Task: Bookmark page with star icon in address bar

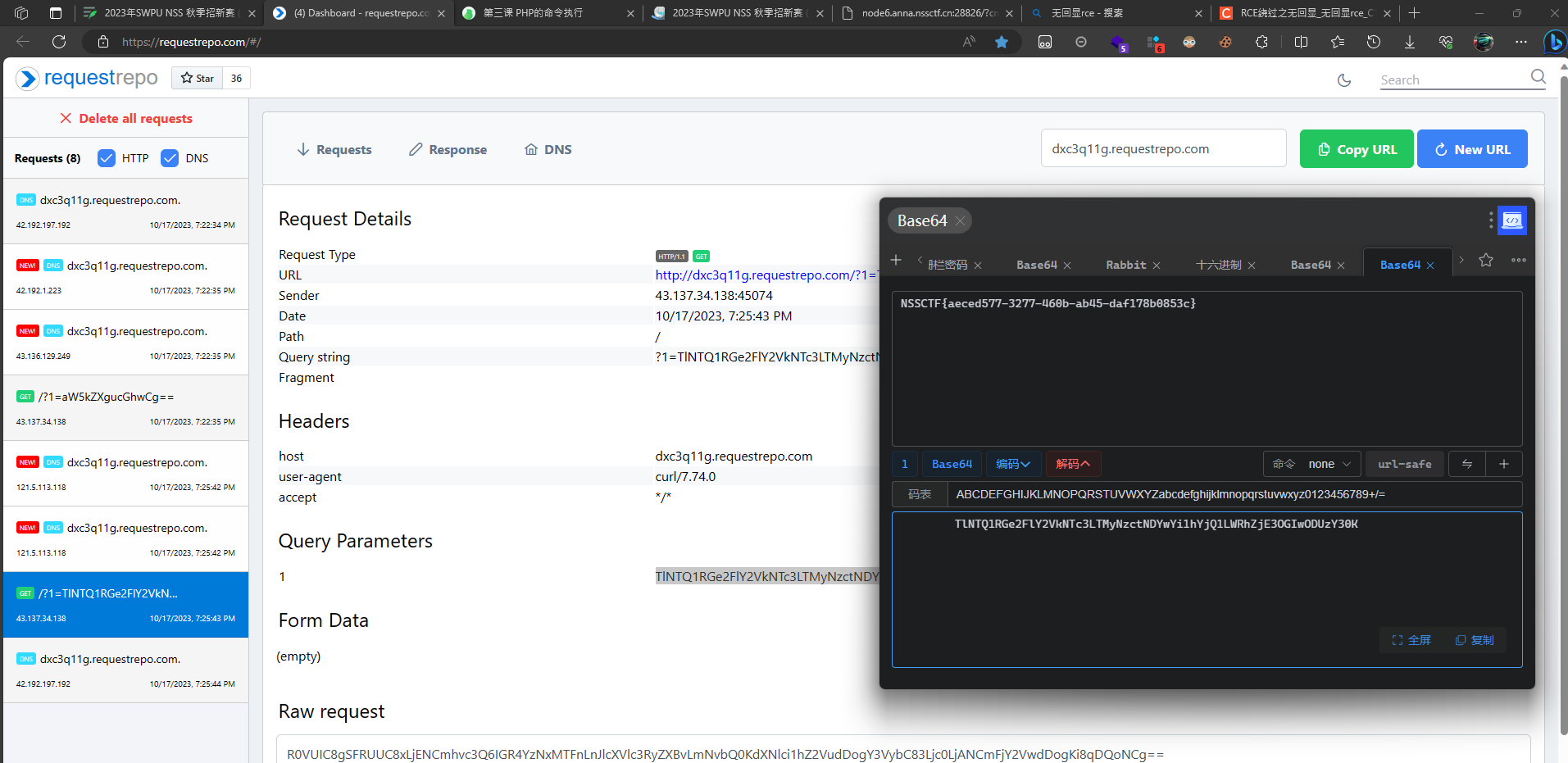Action: (x=1002, y=42)
